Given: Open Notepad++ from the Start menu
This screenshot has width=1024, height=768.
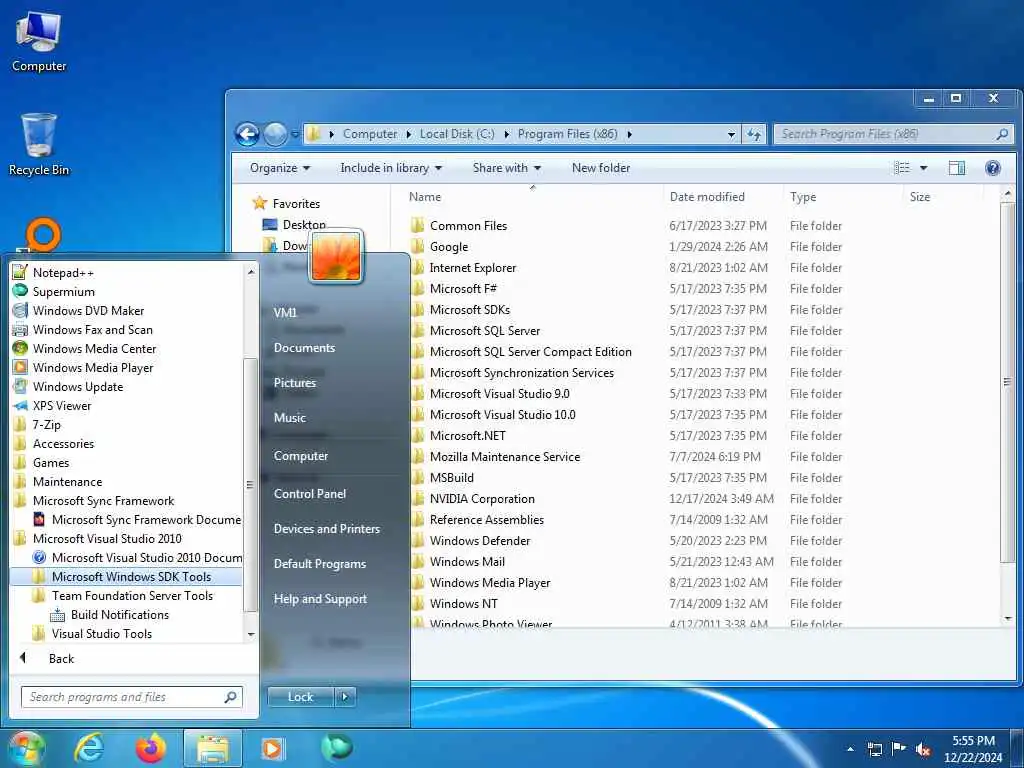Looking at the screenshot, I should point(63,273).
